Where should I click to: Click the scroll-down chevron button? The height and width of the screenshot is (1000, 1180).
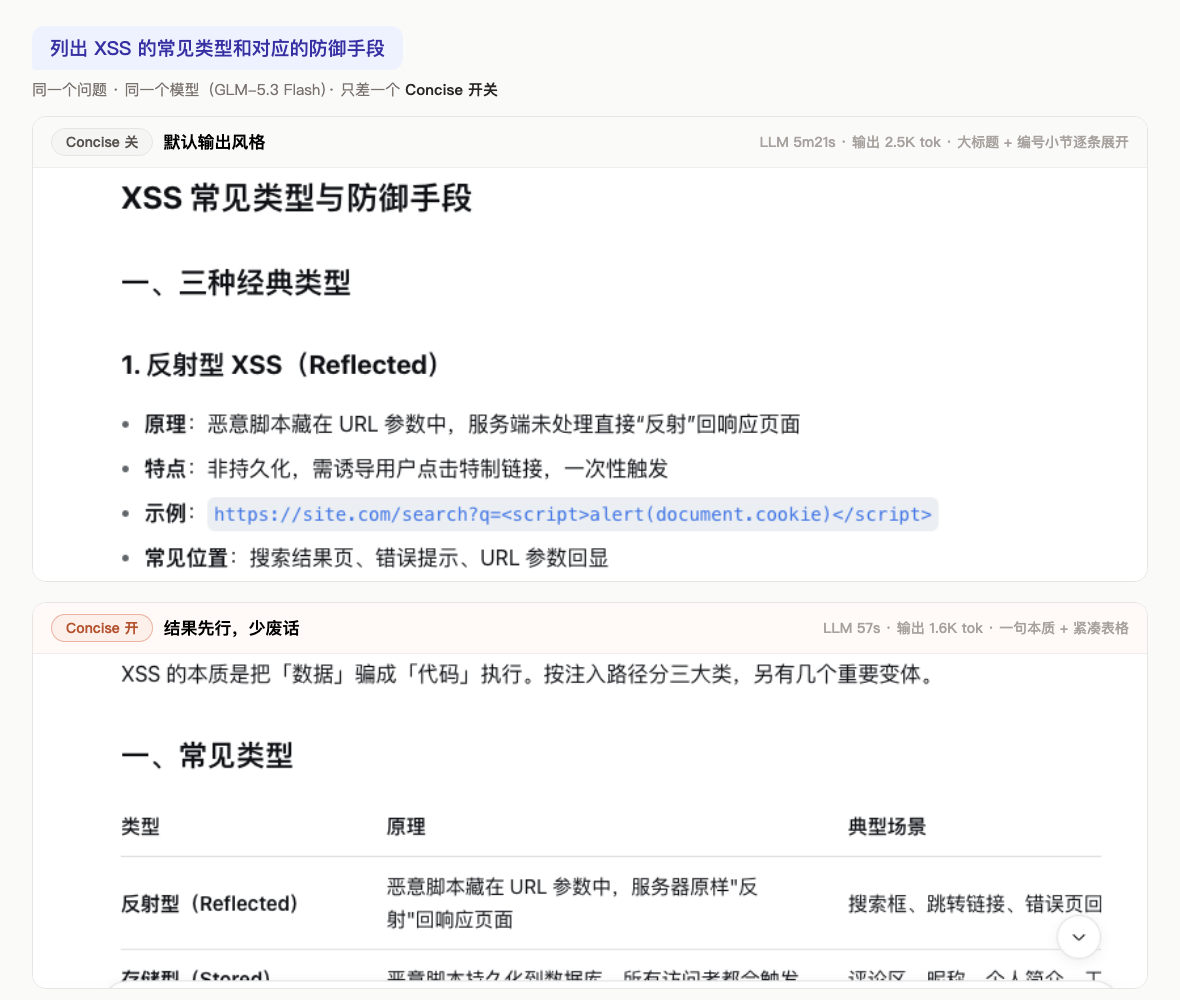(x=1078, y=937)
